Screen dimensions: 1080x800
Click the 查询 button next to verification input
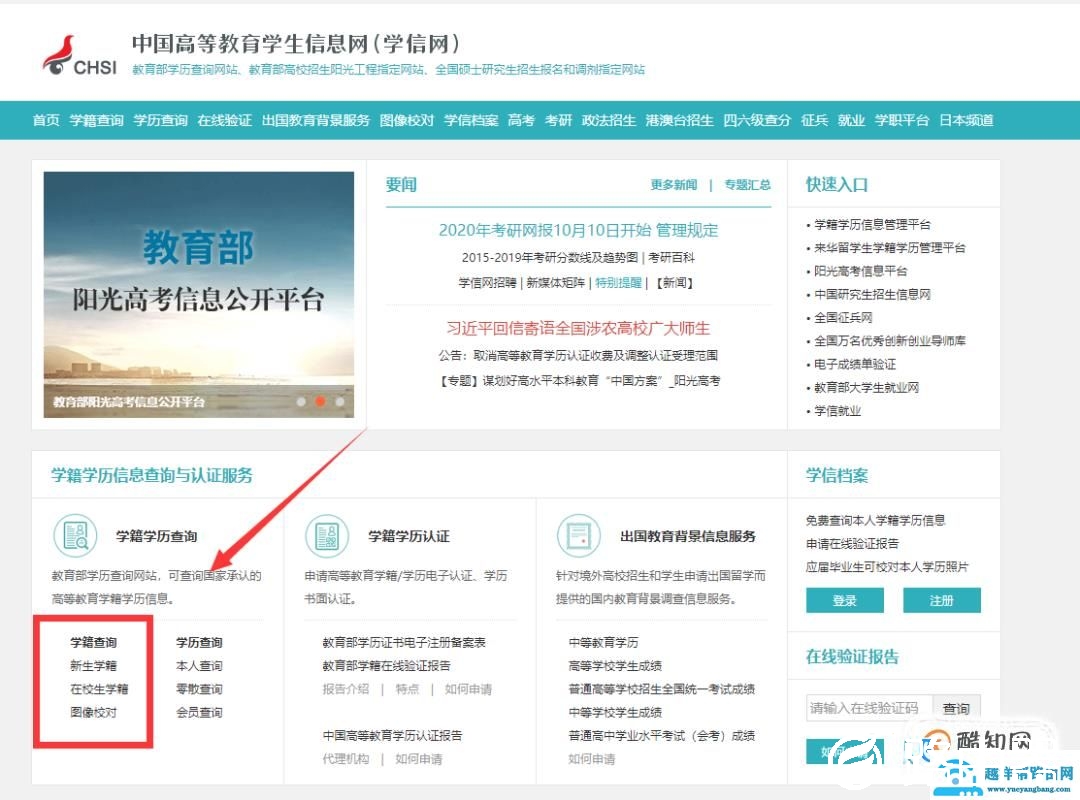[x=957, y=708]
